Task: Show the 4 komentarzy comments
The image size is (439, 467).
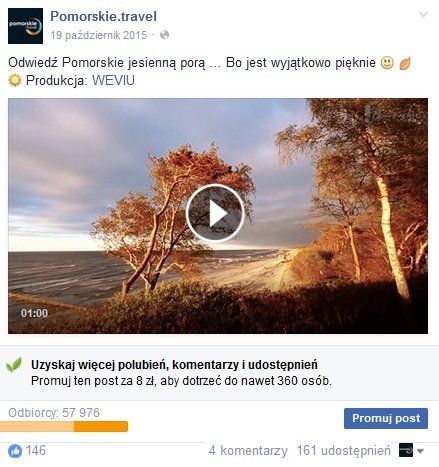Action: 248,451
